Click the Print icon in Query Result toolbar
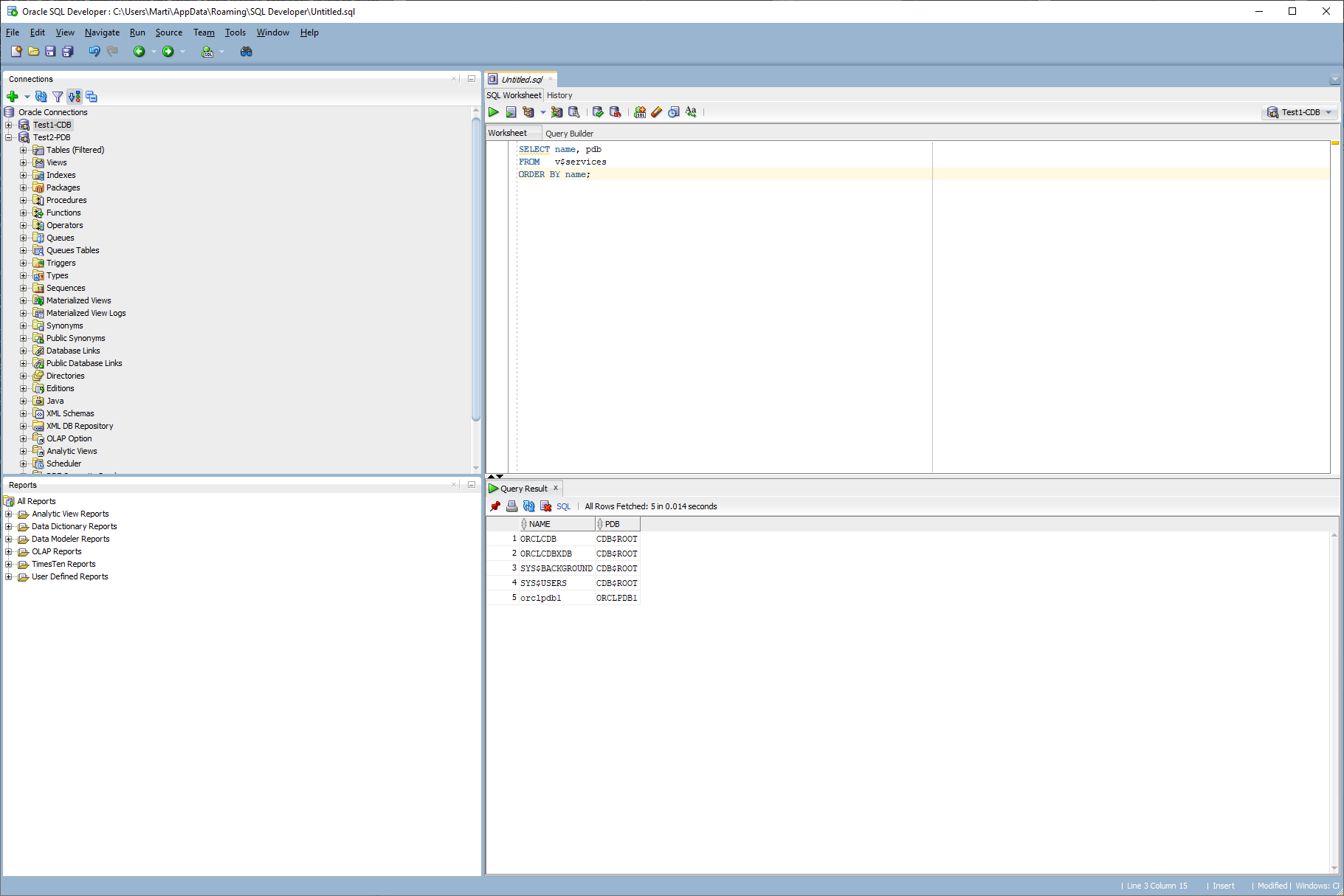This screenshot has width=1344, height=896. click(x=511, y=506)
